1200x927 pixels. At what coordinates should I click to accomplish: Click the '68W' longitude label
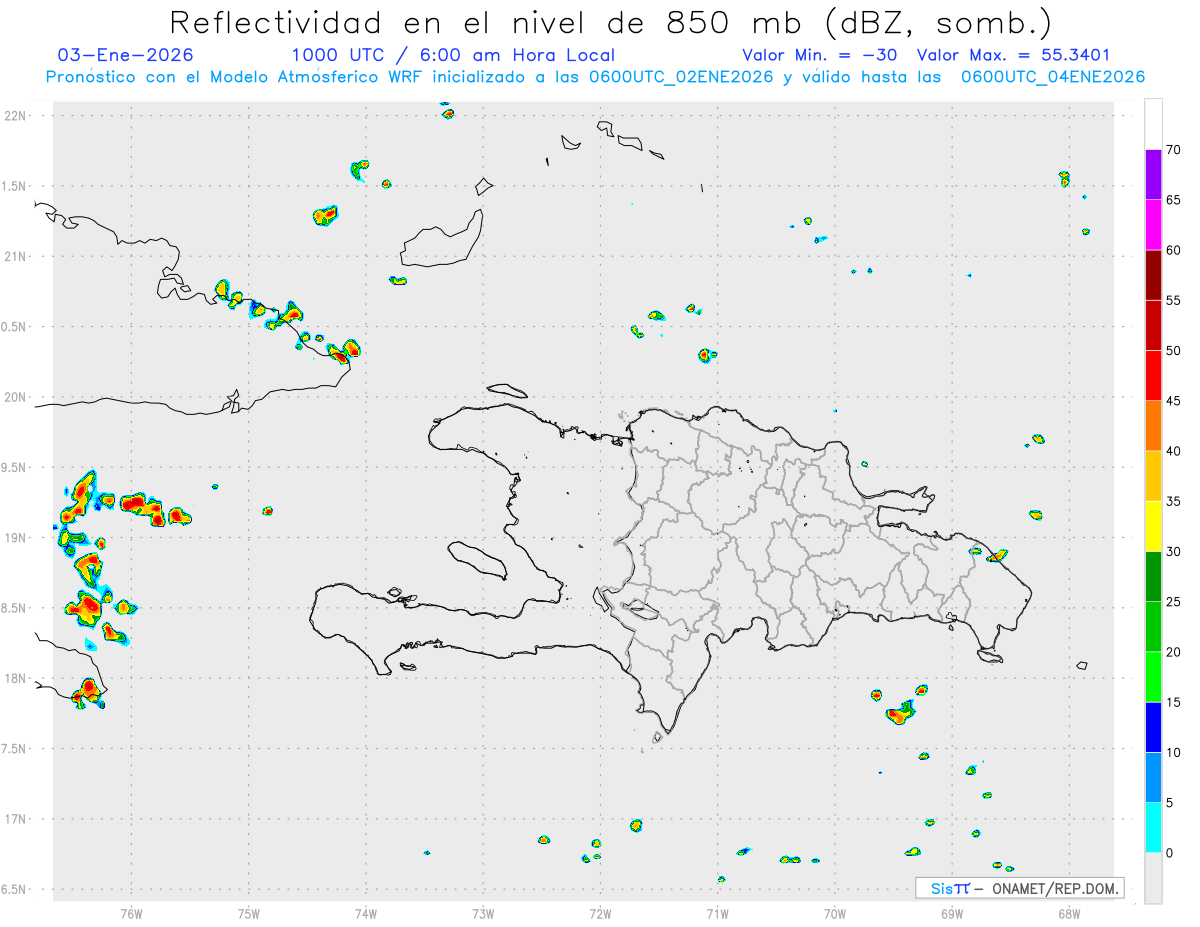click(x=1069, y=913)
